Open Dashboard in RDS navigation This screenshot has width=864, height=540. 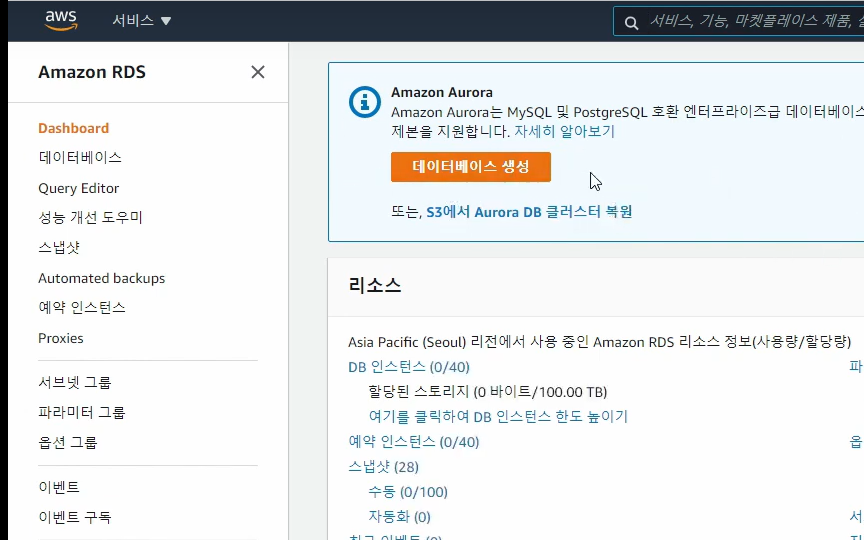[73, 128]
